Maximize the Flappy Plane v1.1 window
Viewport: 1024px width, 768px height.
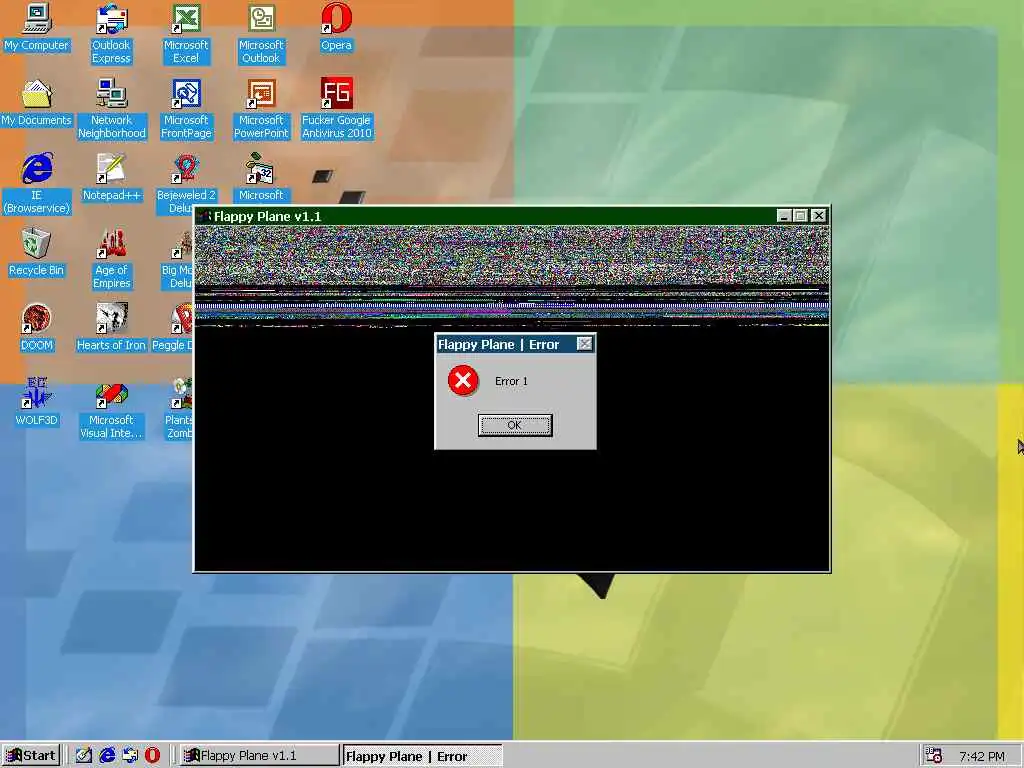click(x=801, y=216)
